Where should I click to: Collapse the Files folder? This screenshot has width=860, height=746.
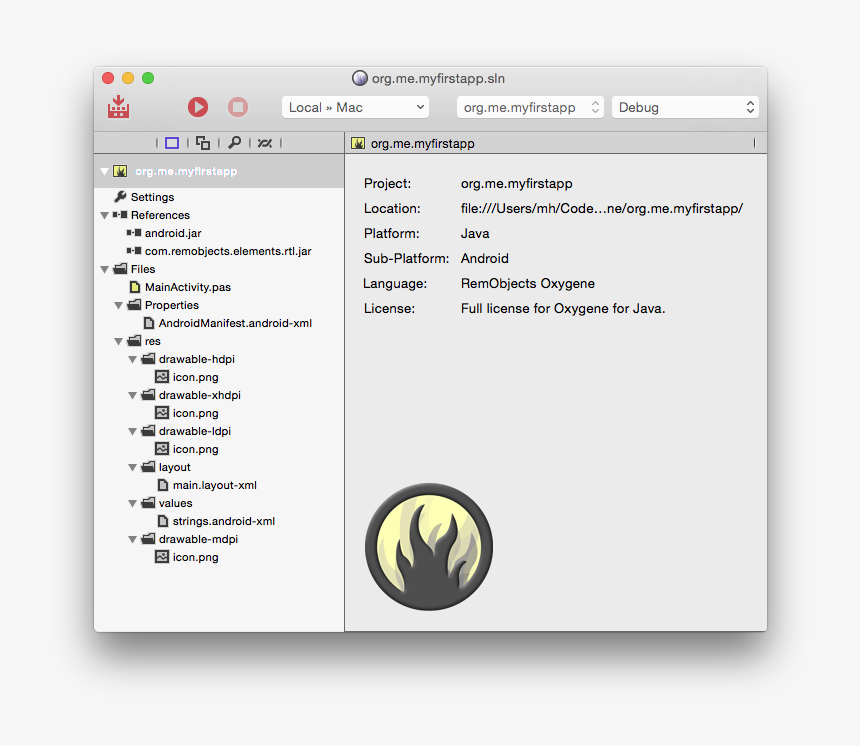click(104, 269)
